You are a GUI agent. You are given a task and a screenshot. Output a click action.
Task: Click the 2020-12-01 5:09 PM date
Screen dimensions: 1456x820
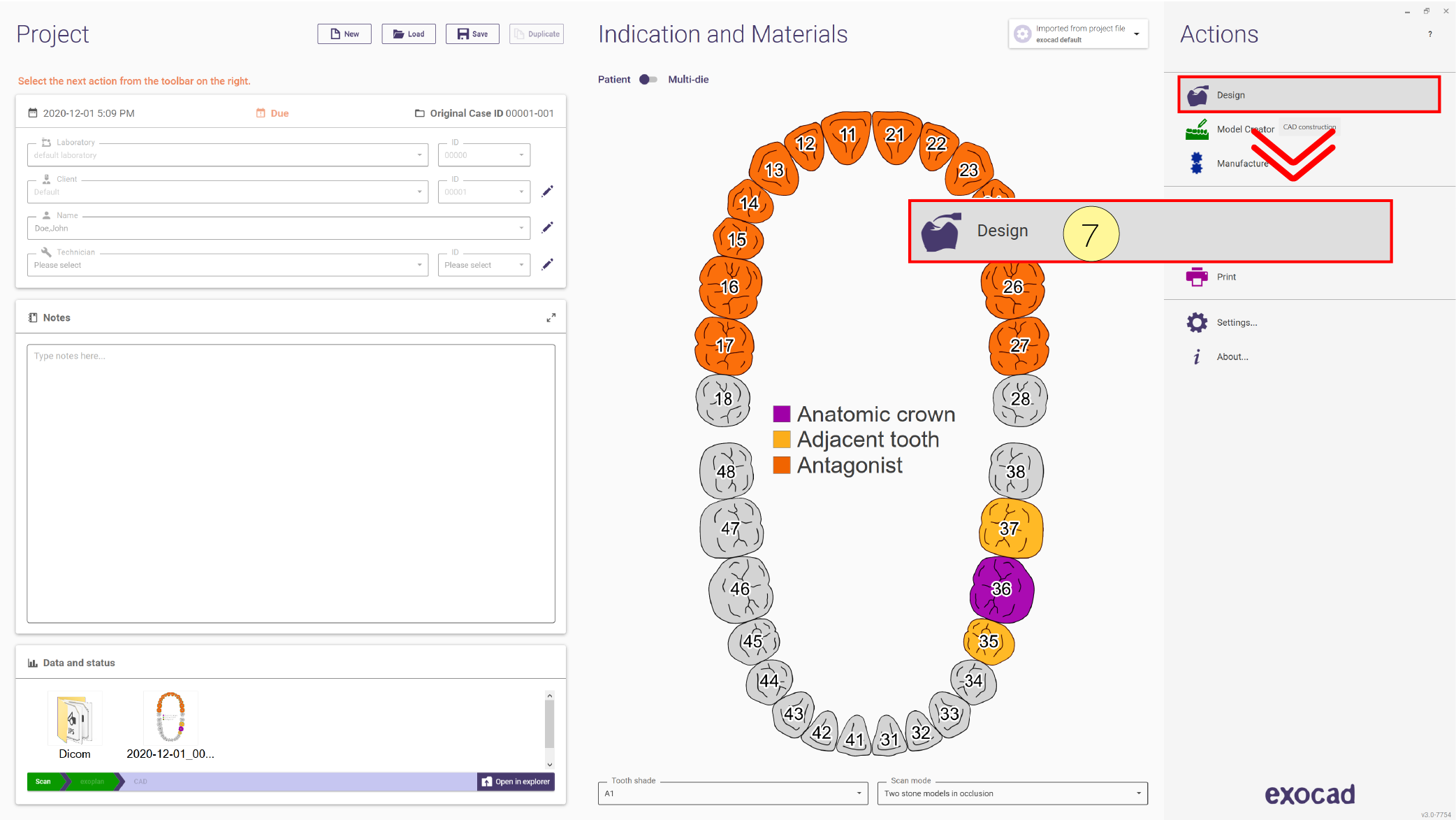click(x=89, y=113)
